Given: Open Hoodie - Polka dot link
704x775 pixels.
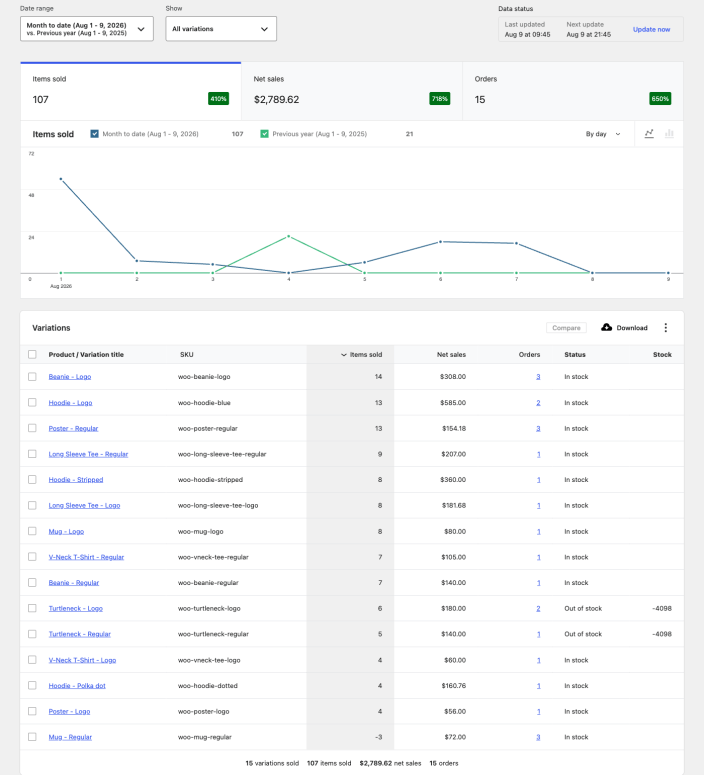Looking at the screenshot, I should click(x=77, y=685).
